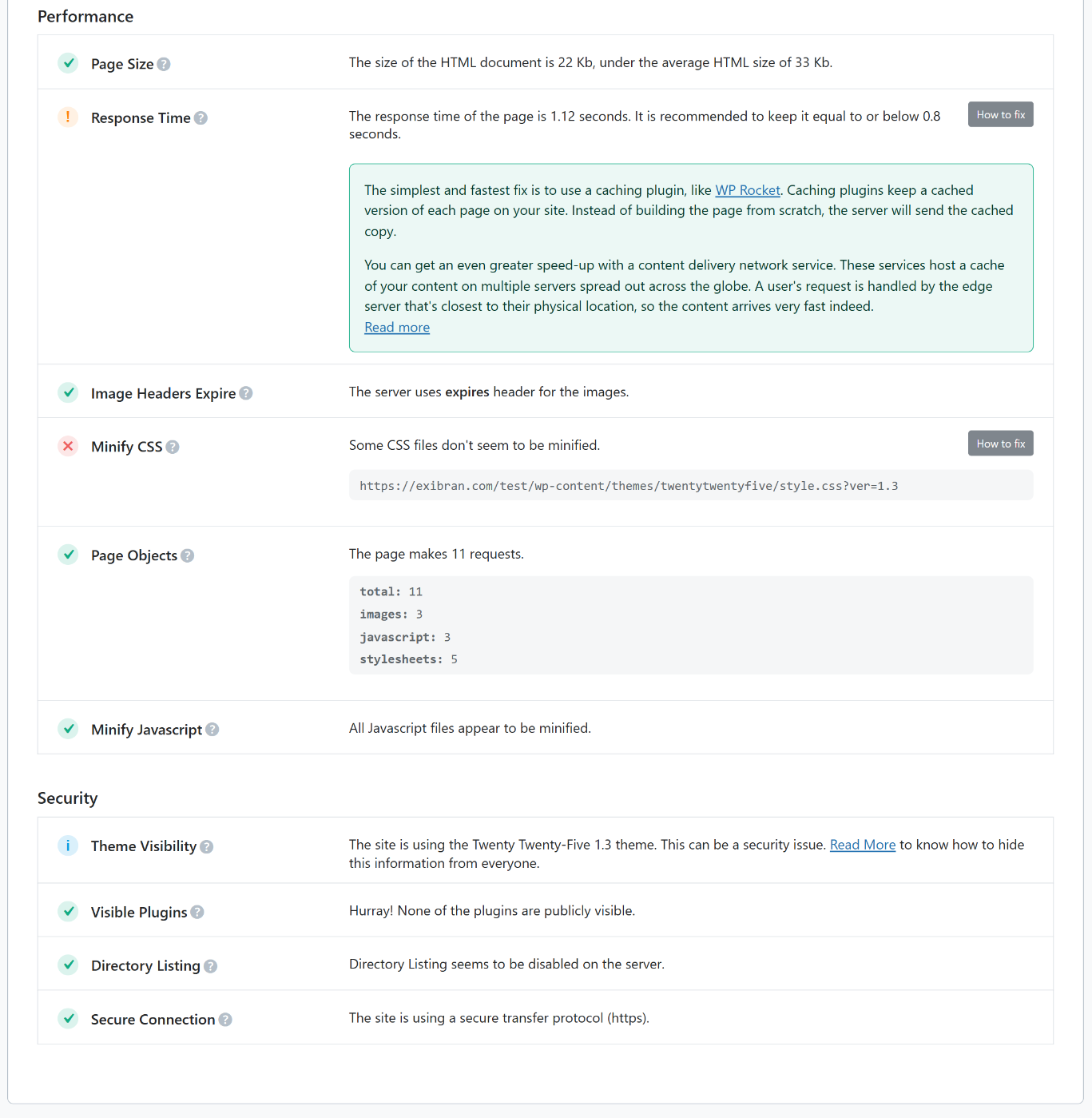
Task: Click the Response Time help icon
Action: tap(202, 117)
